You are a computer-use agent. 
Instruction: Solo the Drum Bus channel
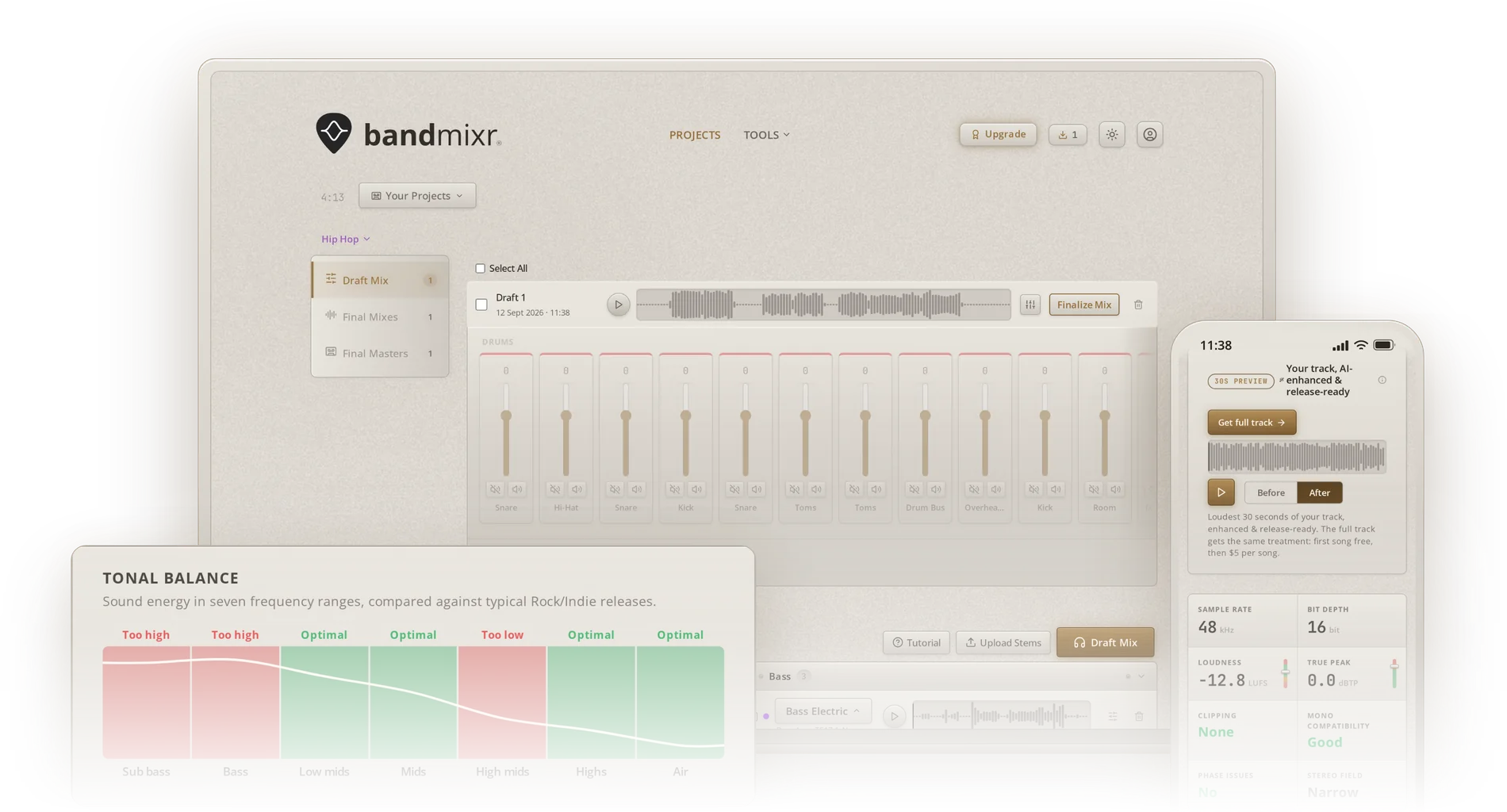pyautogui.click(x=936, y=489)
